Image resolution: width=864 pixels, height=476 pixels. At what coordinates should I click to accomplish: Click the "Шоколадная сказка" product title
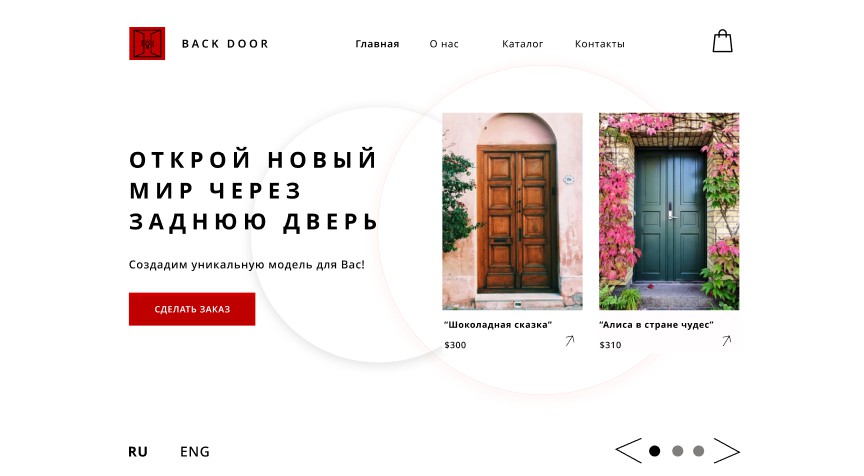click(498, 324)
